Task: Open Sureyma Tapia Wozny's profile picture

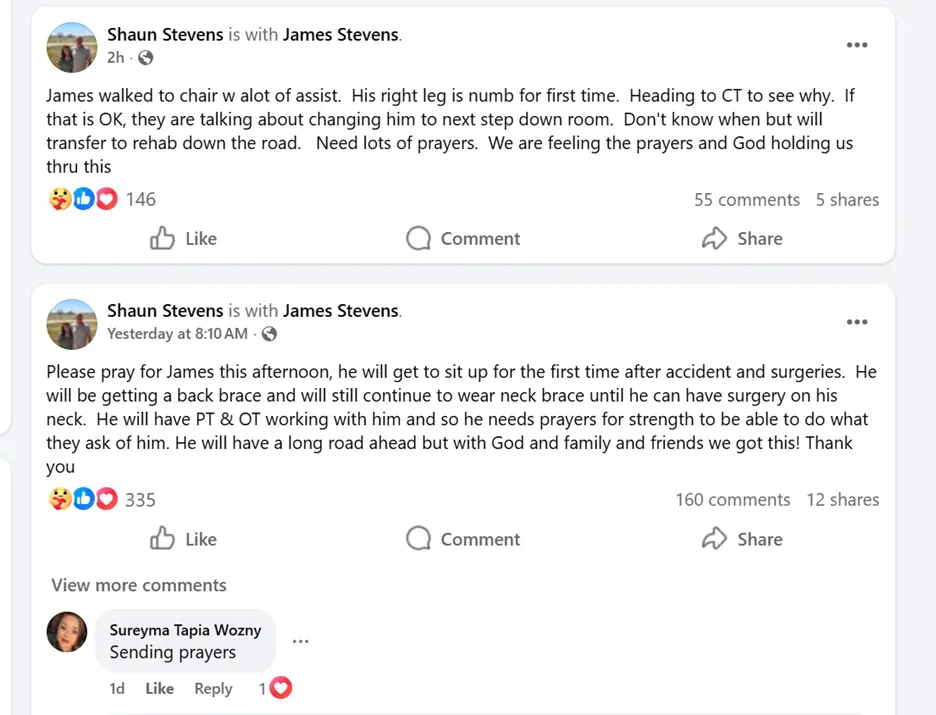Action: 67,632
